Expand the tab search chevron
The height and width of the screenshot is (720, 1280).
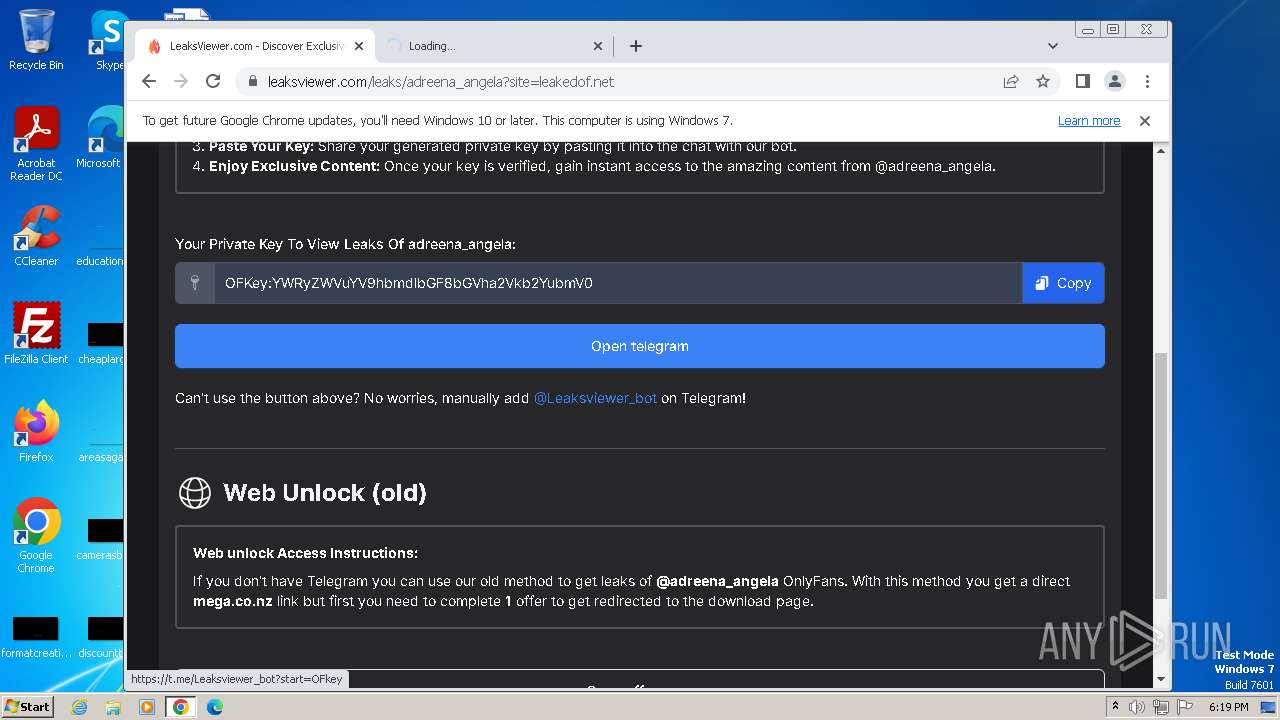coord(1052,46)
